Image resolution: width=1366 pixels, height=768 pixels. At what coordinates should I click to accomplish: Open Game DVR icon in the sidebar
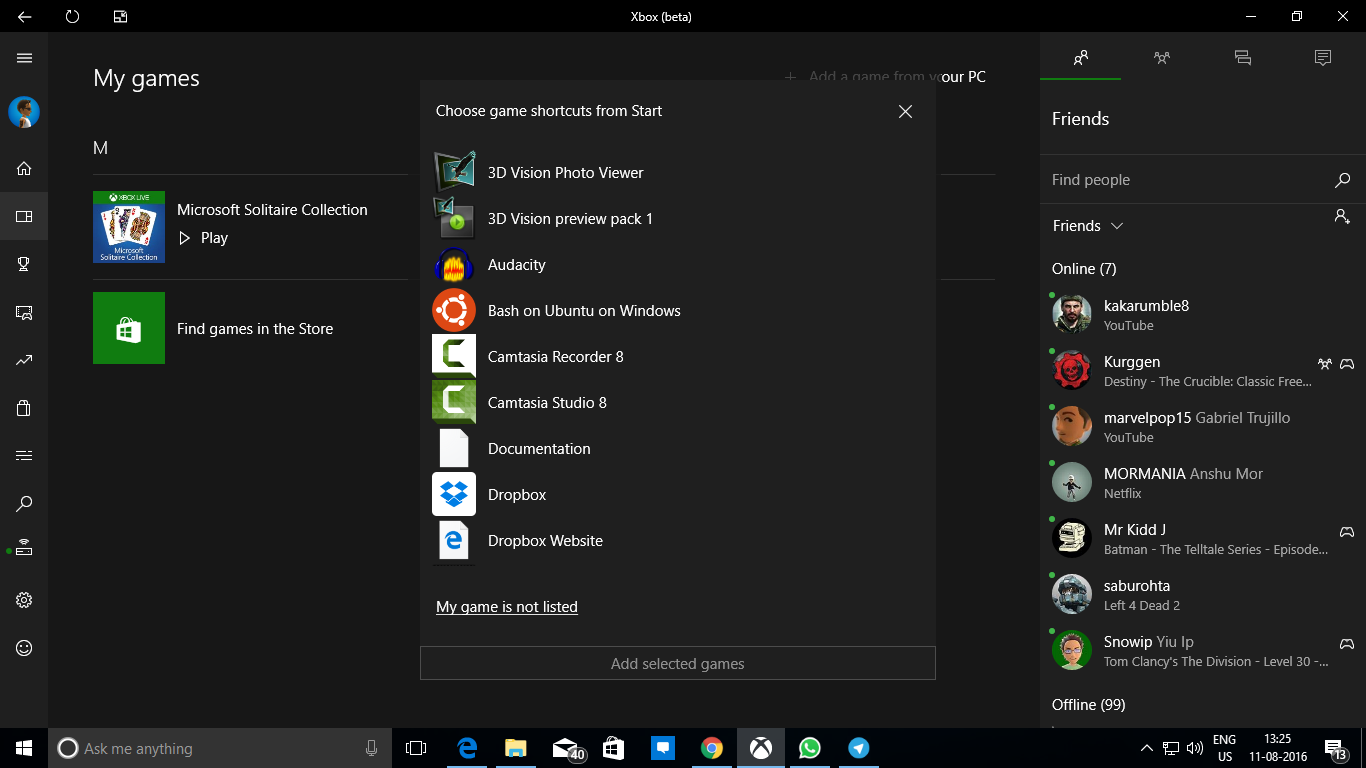click(x=24, y=312)
